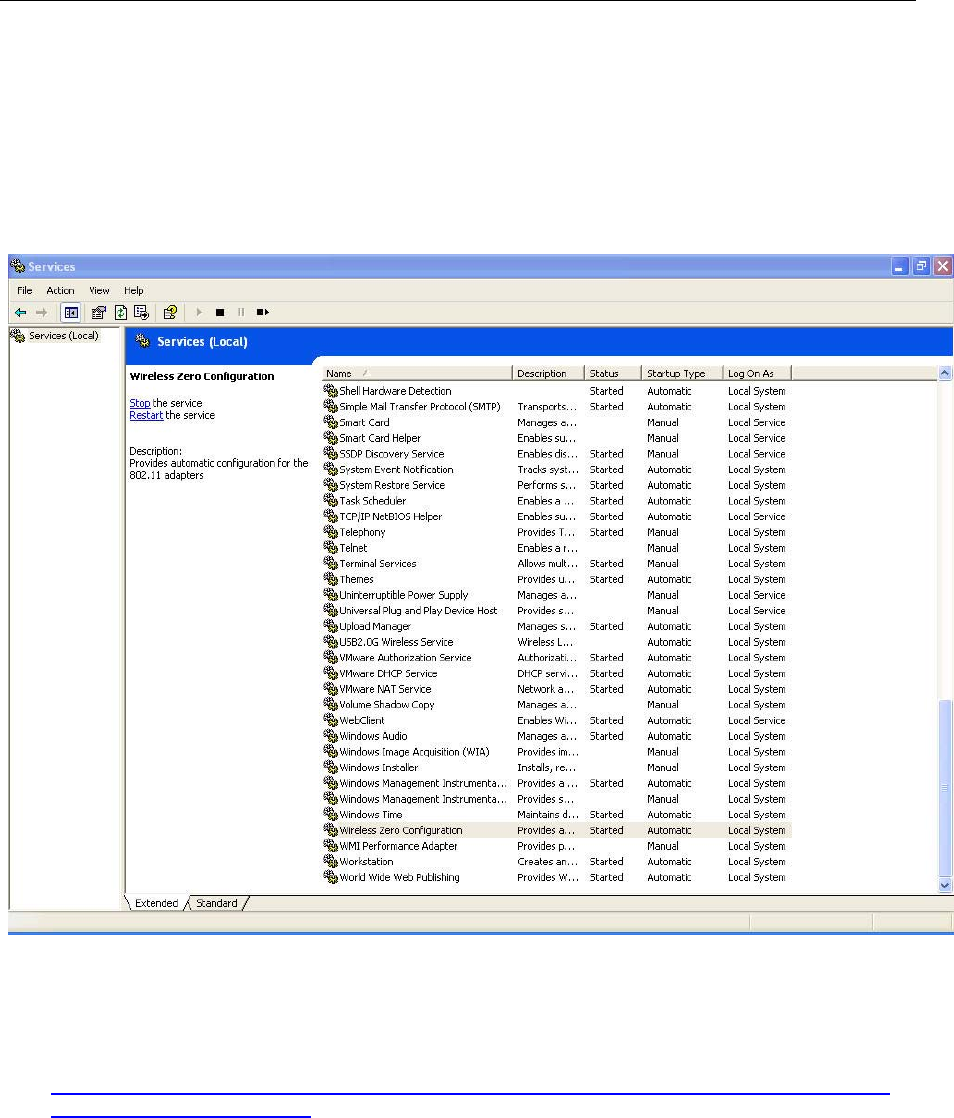Click the Smart Card service gear icon
The height and width of the screenshot is (1118, 954).
(330, 422)
